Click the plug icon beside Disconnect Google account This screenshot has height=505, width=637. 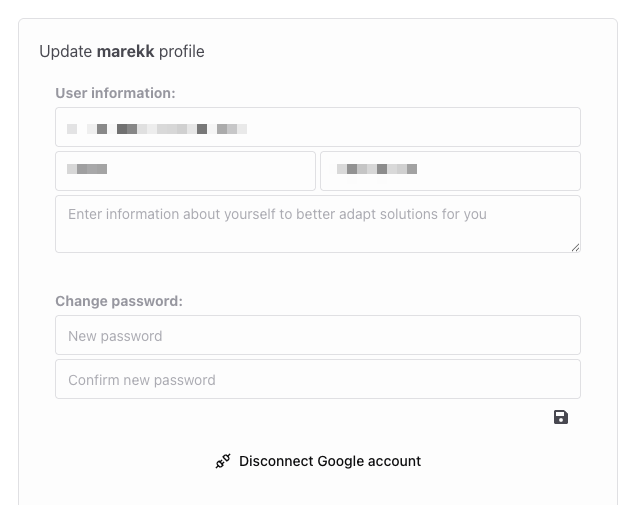(x=223, y=461)
